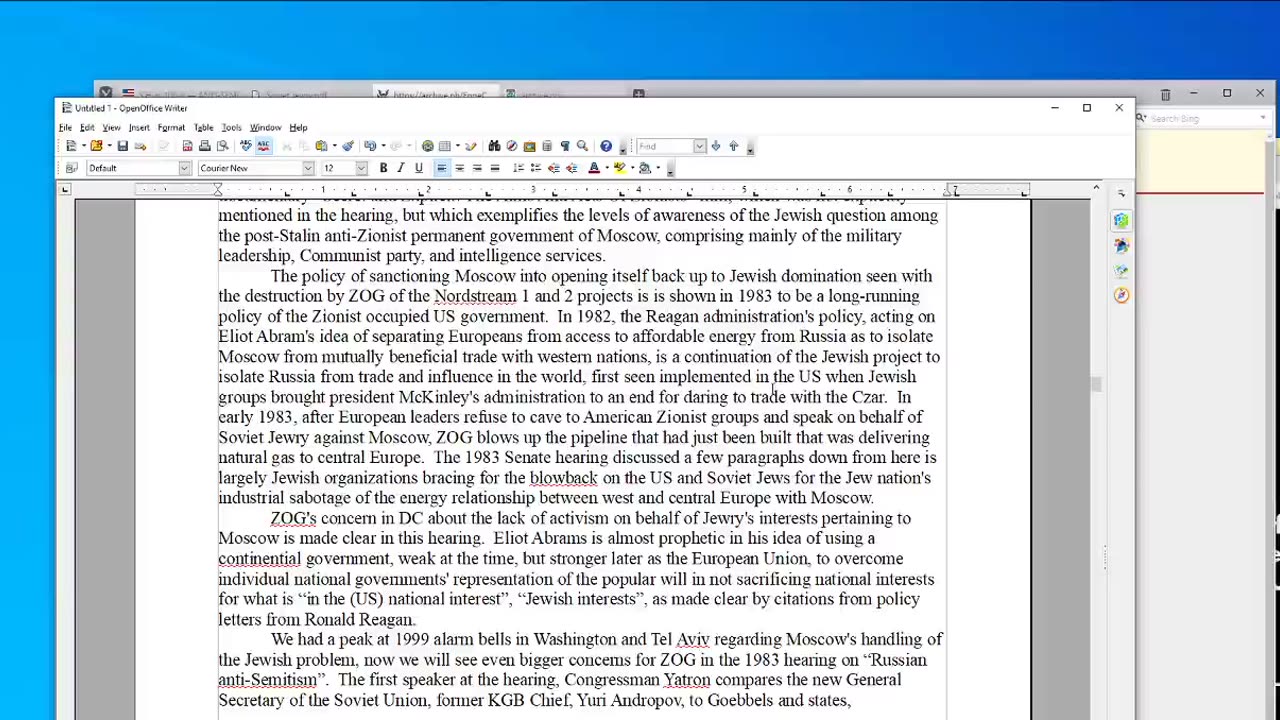Select the Format Paintbrush icon

point(348,146)
